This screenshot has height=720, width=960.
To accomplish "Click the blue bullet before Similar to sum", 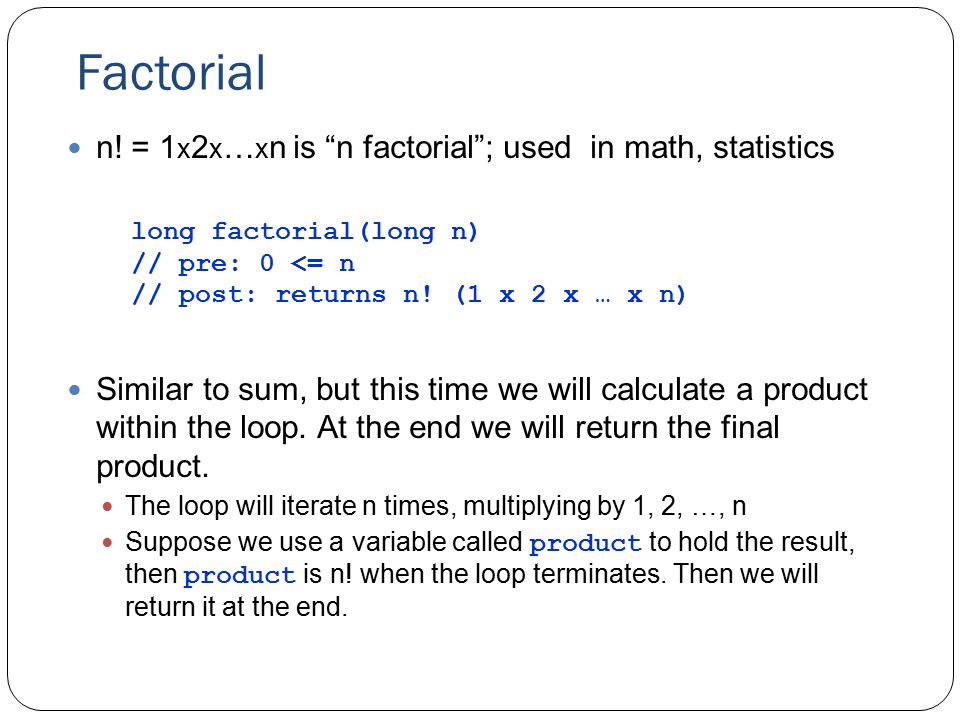I will 75,390.
